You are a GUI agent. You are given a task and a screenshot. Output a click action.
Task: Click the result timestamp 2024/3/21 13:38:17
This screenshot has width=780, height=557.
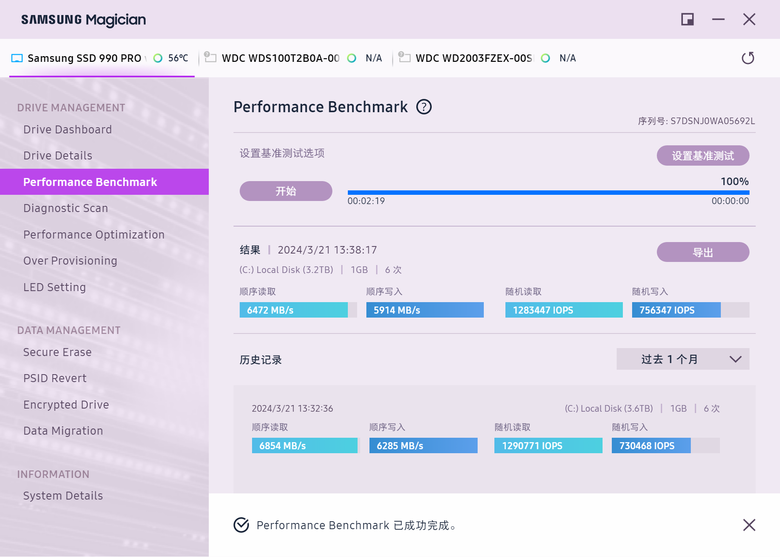pos(327,250)
